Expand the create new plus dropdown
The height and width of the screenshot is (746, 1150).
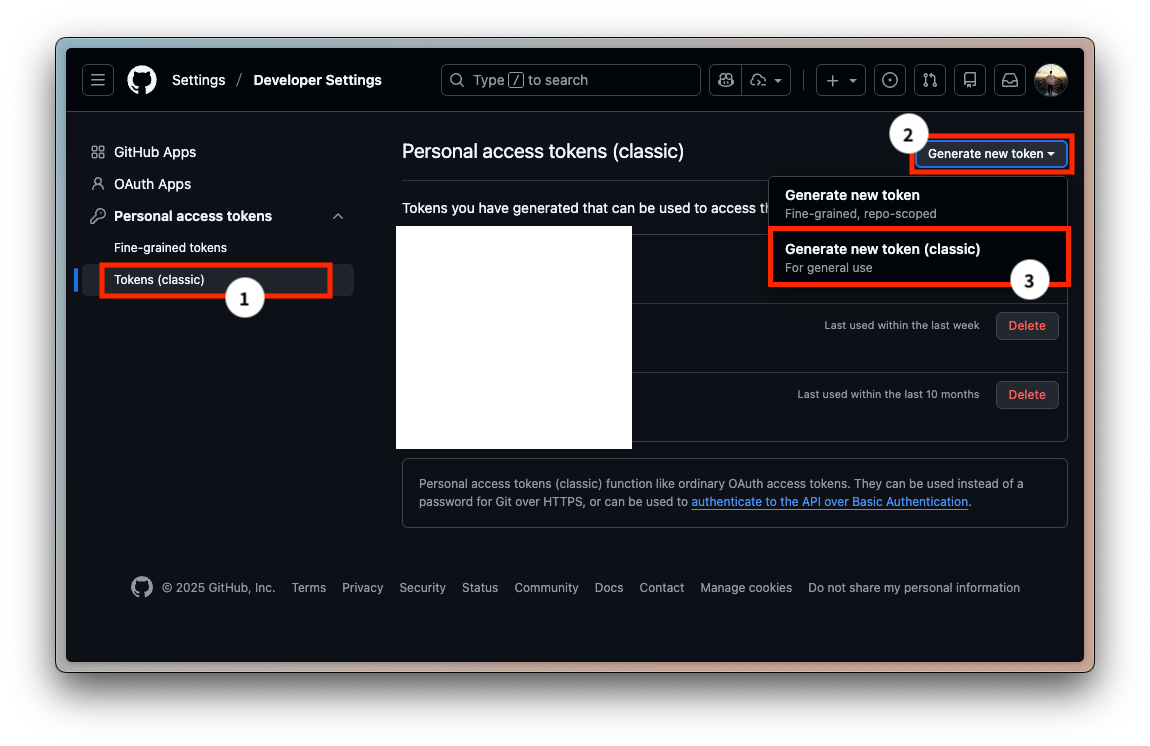click(x=841, y=80)
